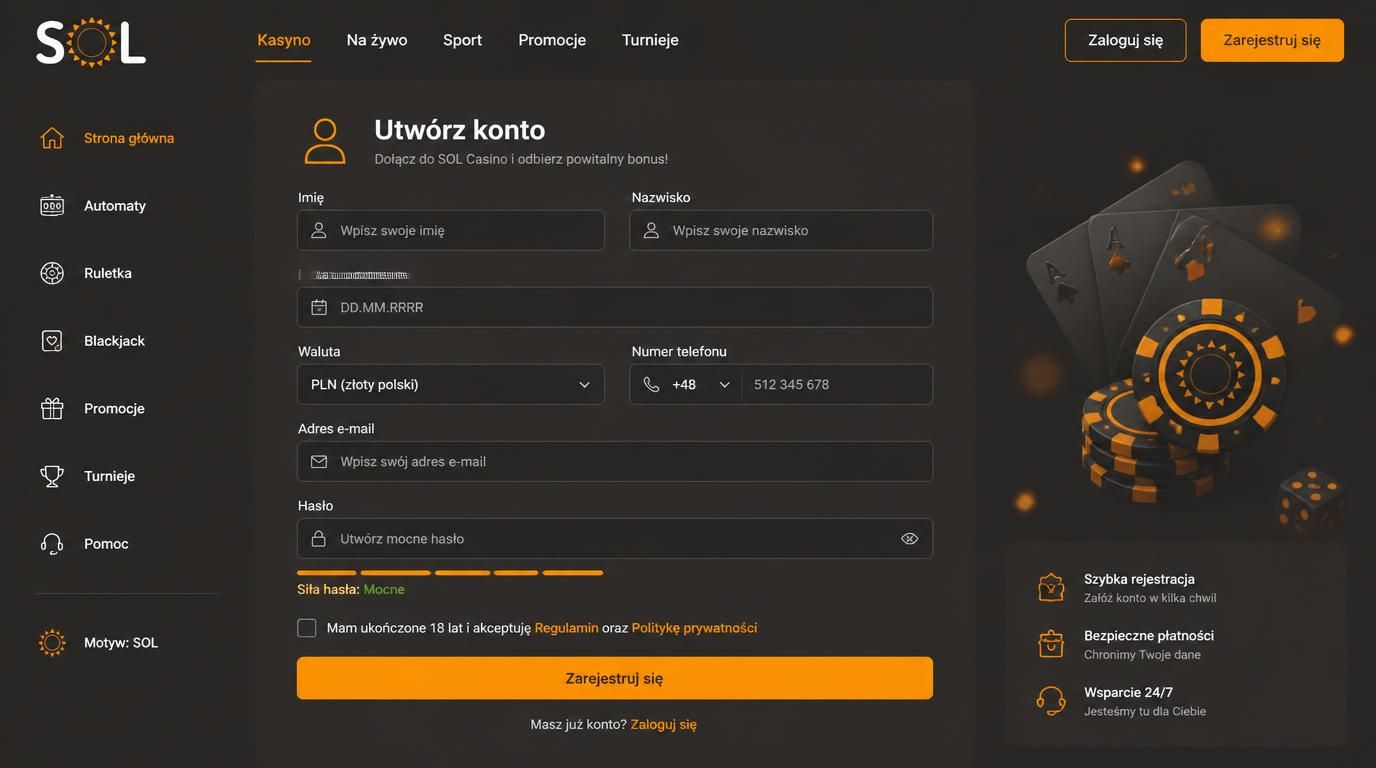Open the Kasyno tab
The image size is (1376, 768).
coord(284,40)
